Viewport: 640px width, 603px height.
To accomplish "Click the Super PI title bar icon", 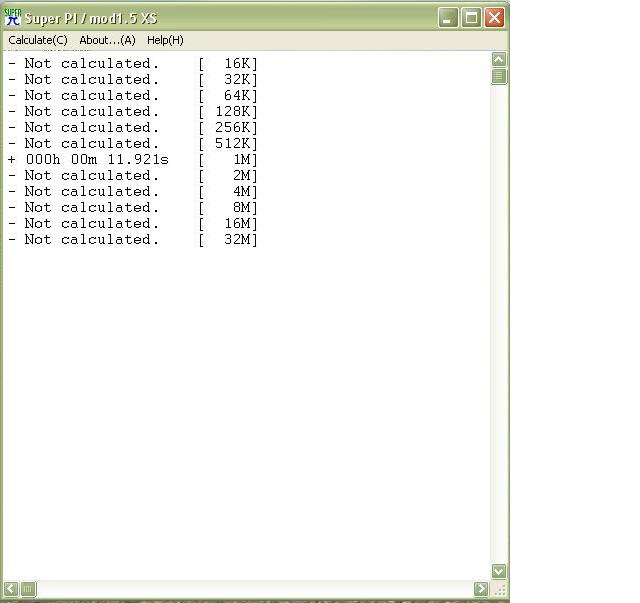I will coord(13,17).
